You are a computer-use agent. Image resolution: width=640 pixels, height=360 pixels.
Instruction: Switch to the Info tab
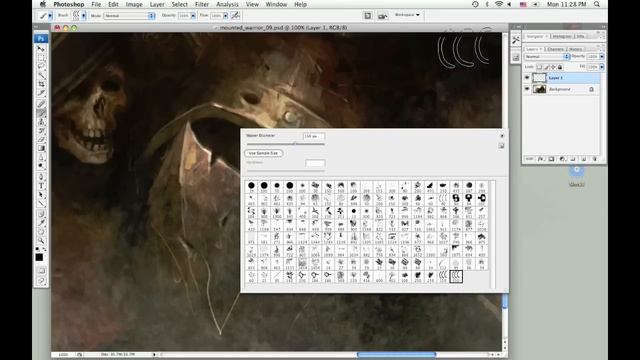(580, 36)
